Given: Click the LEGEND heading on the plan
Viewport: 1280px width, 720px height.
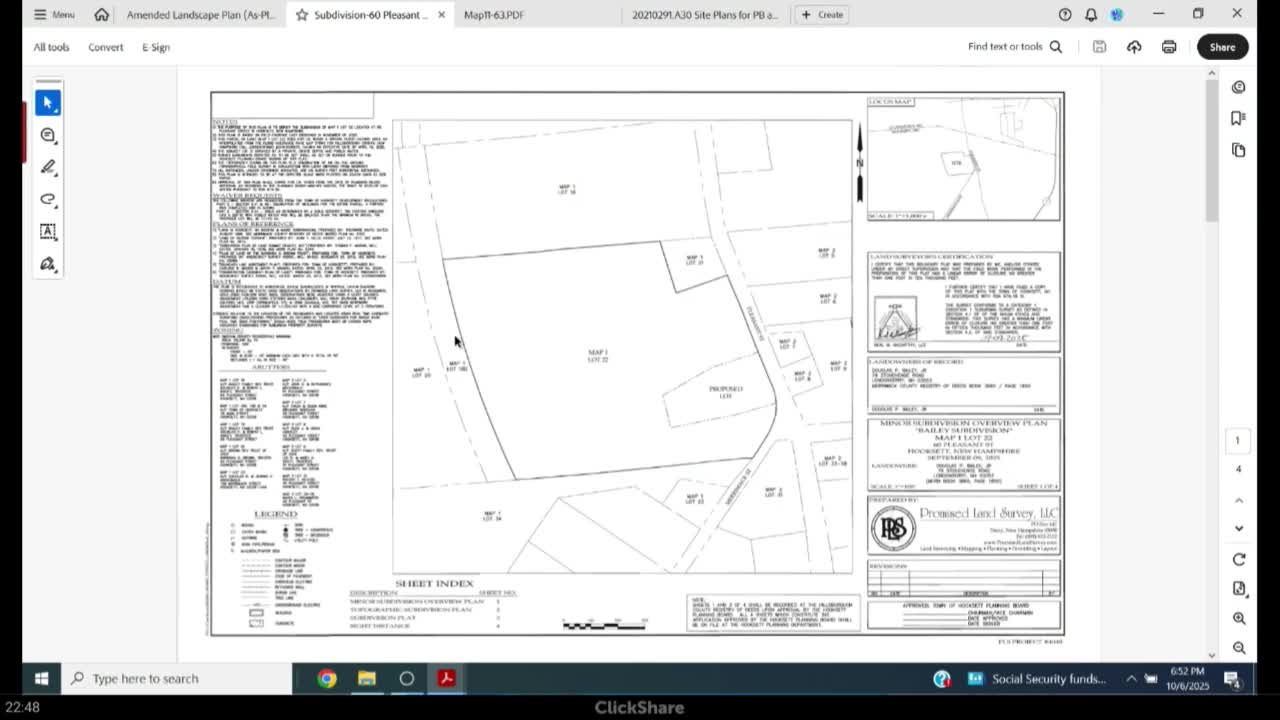Looking at the screenshot, I should tap(275, 514).
